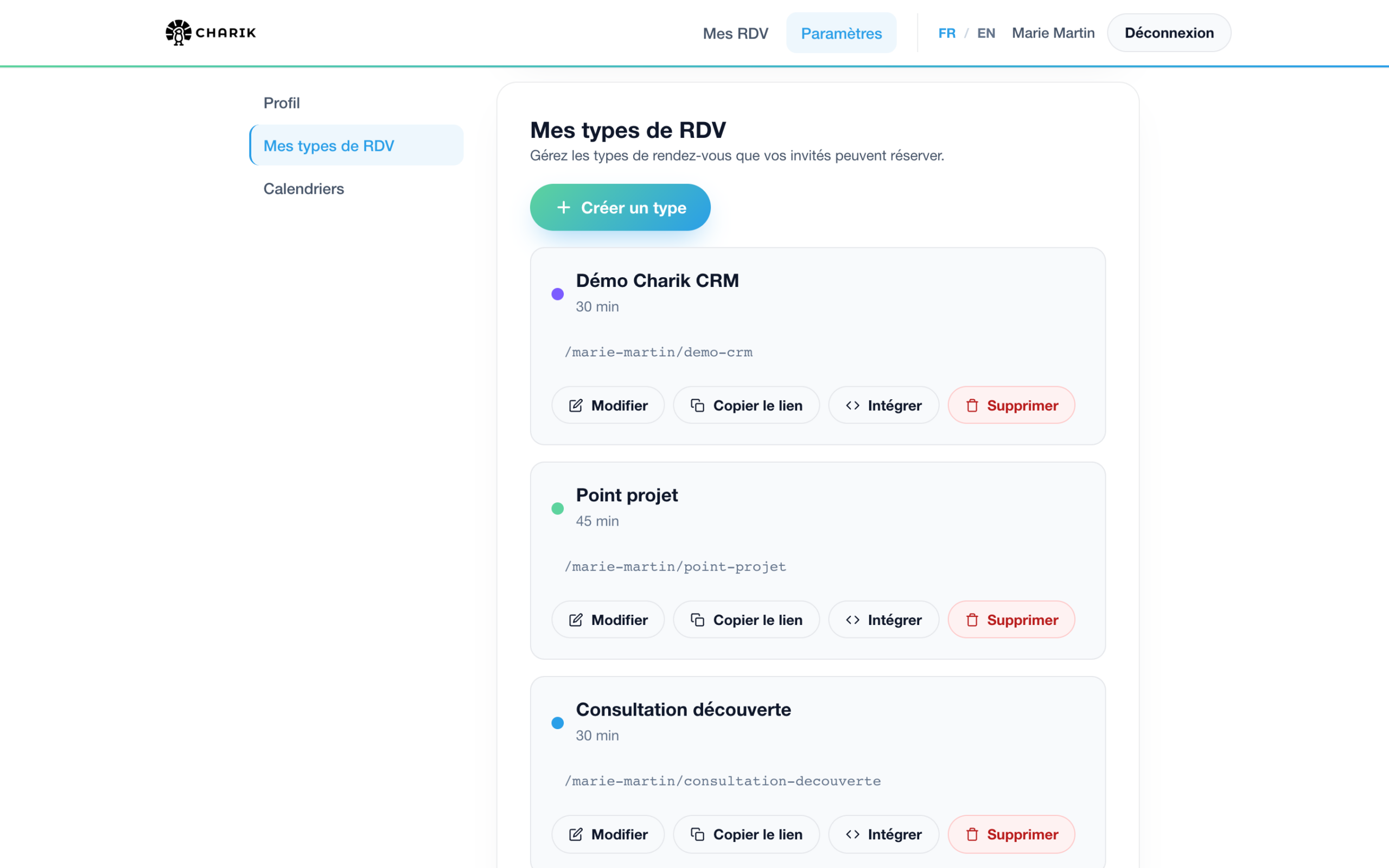
Task: Click the Déconnexion button
Action: (1169, 33)
